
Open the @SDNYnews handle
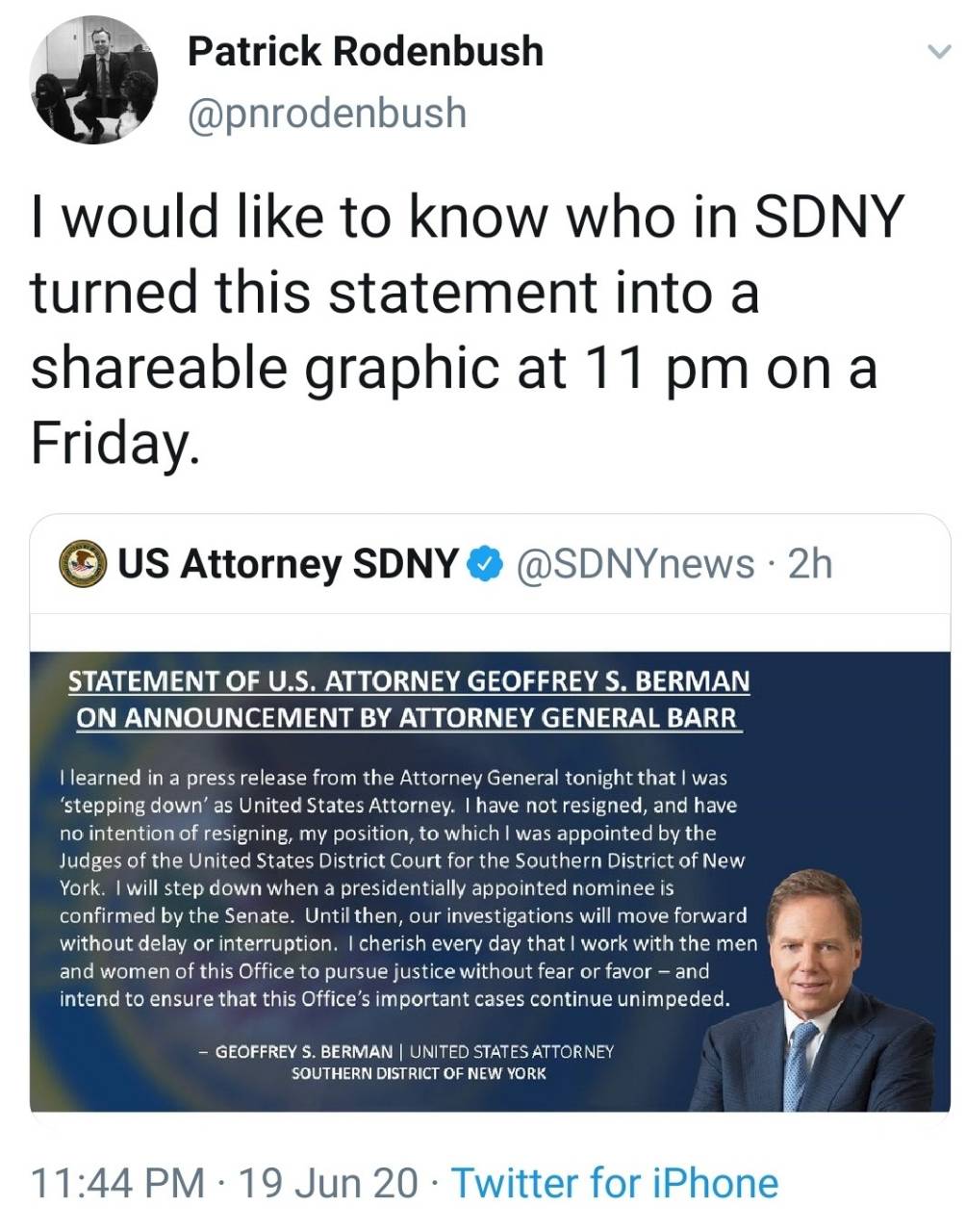point(636,564)
